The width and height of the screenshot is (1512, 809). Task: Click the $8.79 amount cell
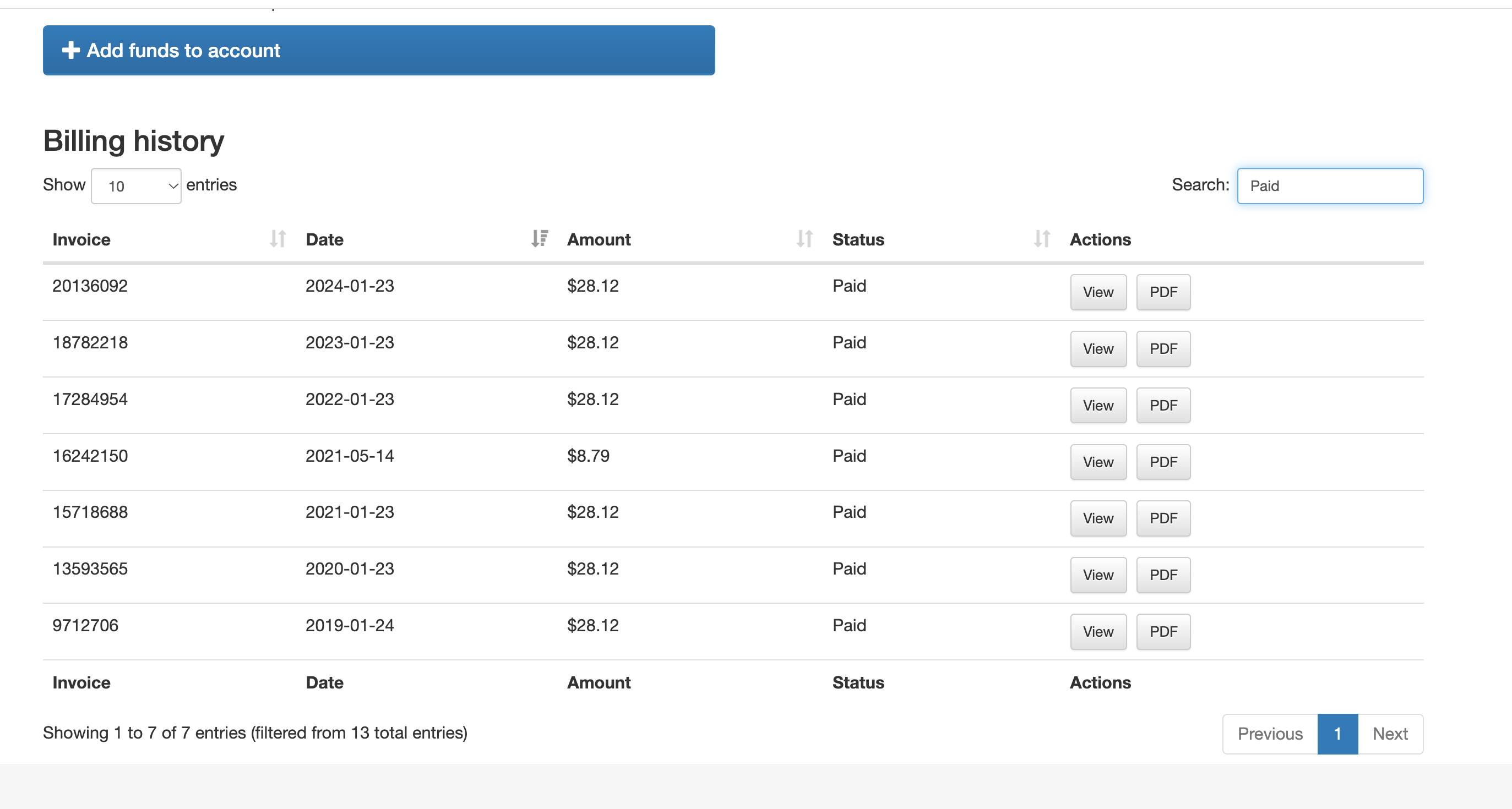click(588, 456)
